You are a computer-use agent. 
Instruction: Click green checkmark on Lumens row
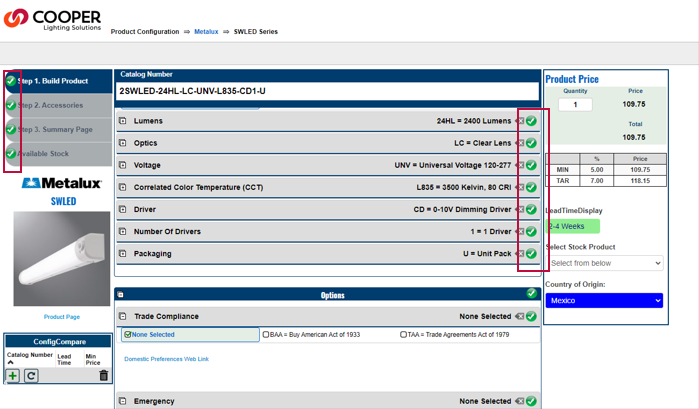(531, 121)
